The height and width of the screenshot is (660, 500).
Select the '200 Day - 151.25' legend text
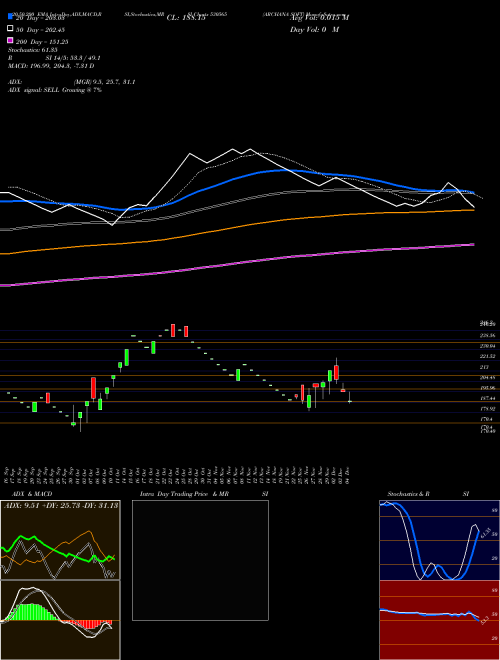42,41
